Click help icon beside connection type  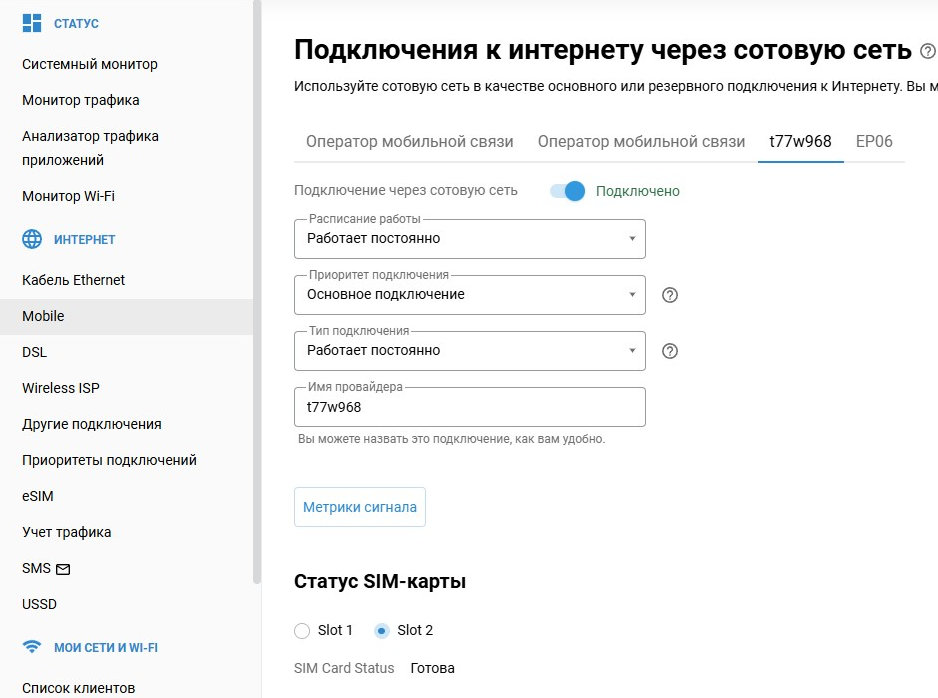(671, 351)
